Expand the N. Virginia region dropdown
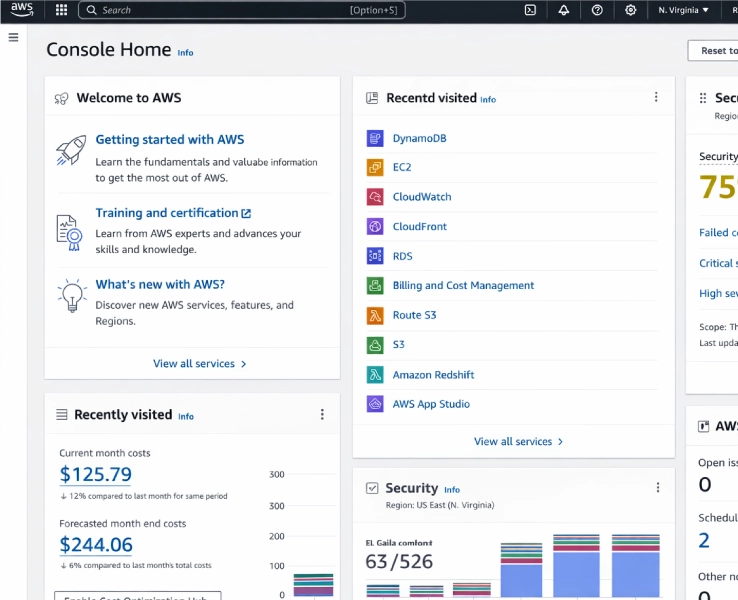The height and width of the screenshot is (600, 738). pos(683,10)
